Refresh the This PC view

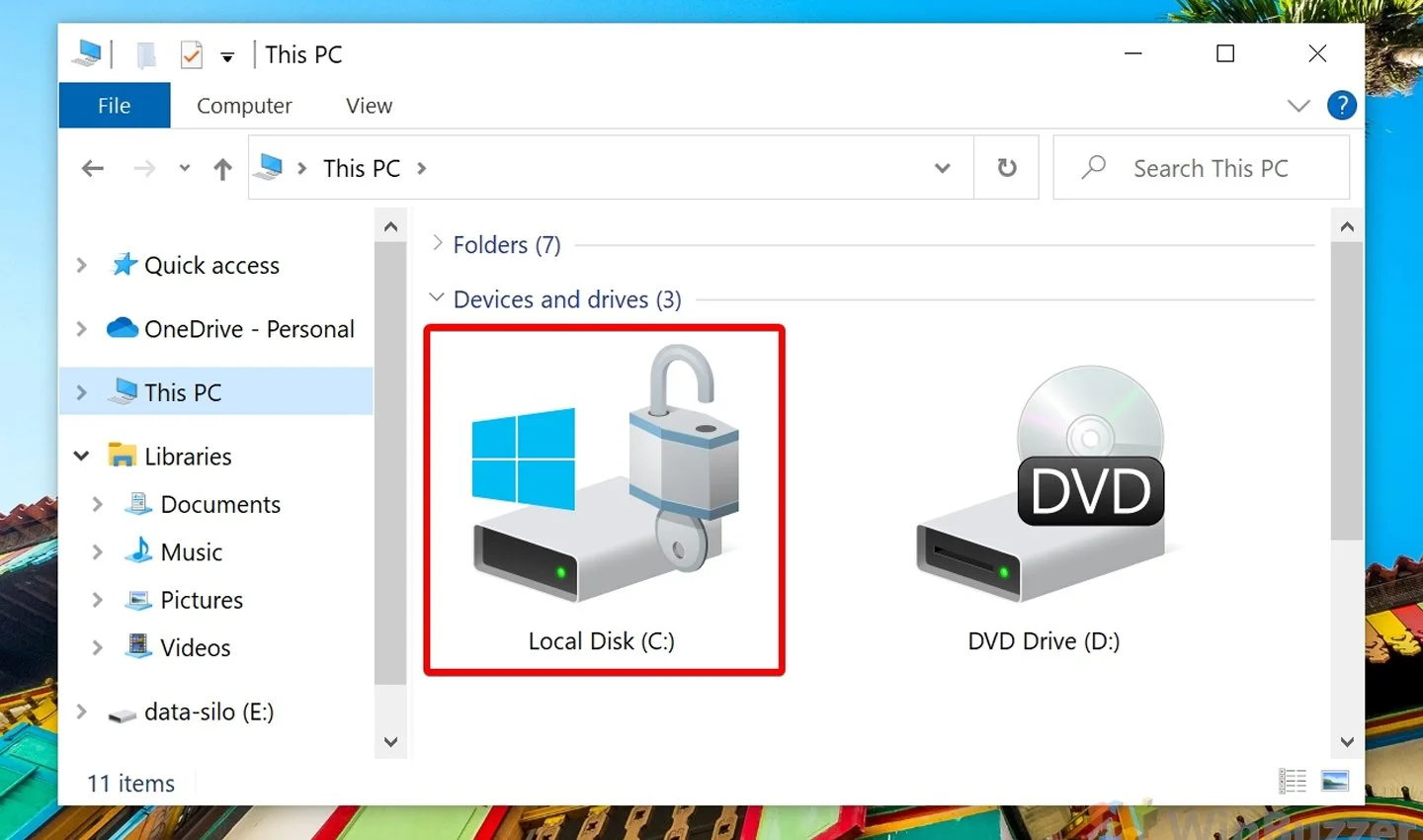(1007, 168)
